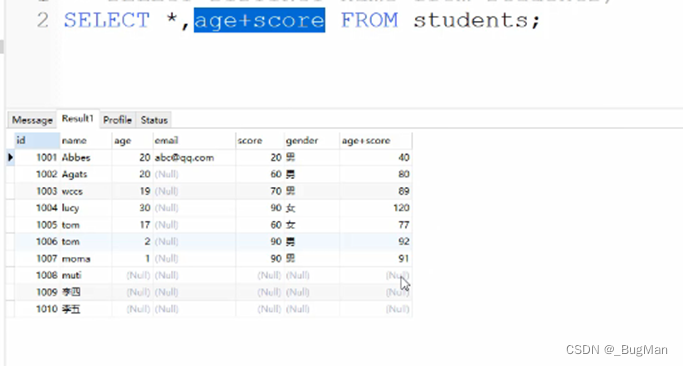This screenshot has width=683, height=366.
Task: Click the id cell 1010
Action: click(47, 309)
